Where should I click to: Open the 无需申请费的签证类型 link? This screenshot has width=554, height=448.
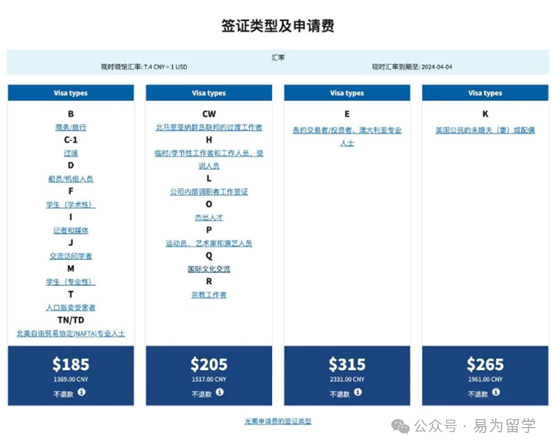278,421
